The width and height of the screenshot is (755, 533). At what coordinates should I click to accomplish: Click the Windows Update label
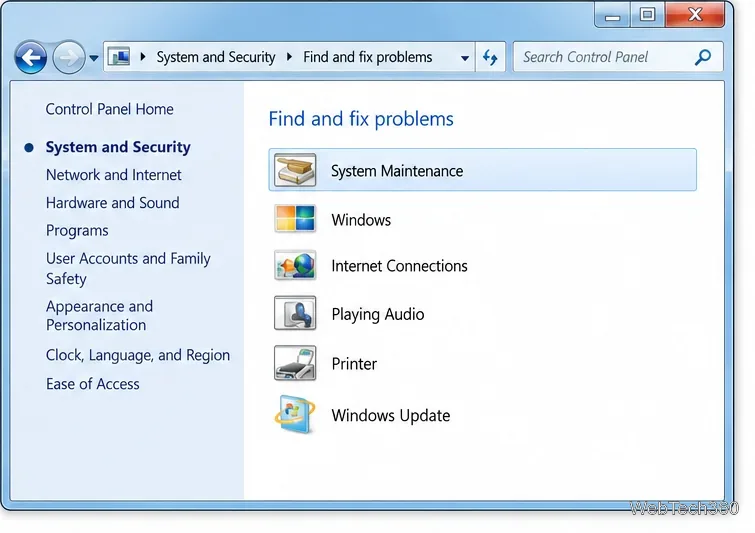point(391,416)
